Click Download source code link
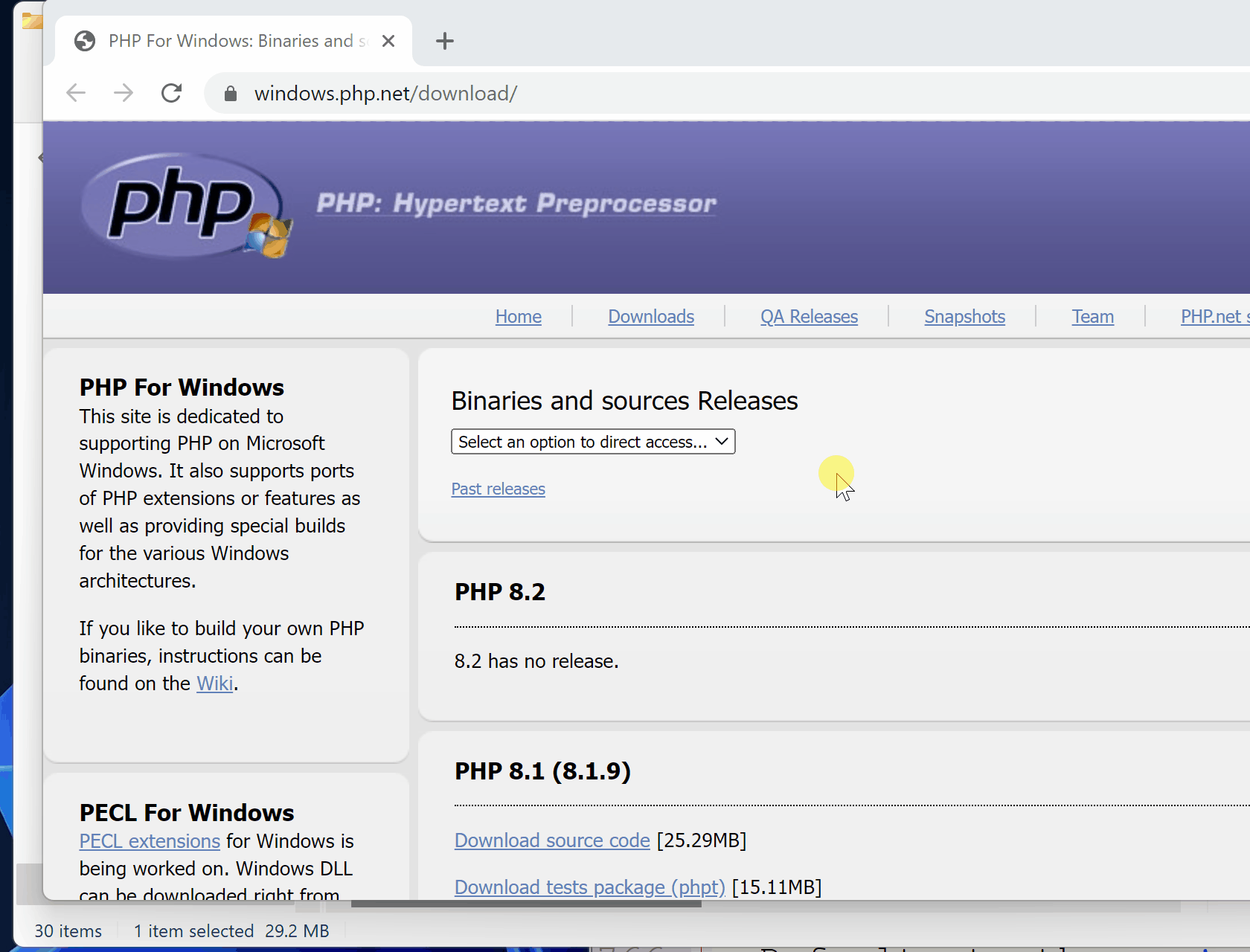 pos(552,840)
